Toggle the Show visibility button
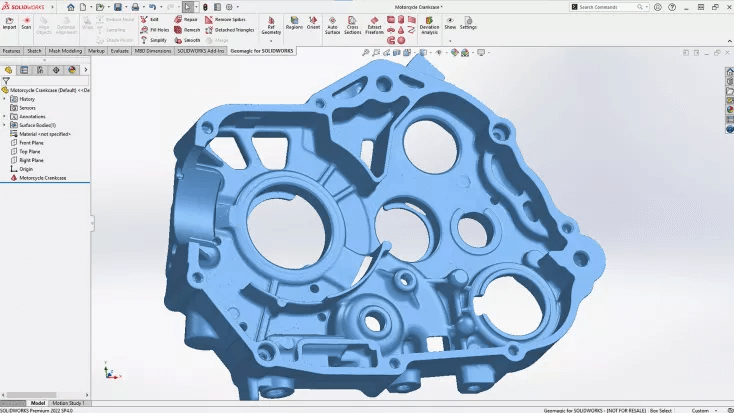This screenshot has height=413, width=734. click(x=450, y=23)
